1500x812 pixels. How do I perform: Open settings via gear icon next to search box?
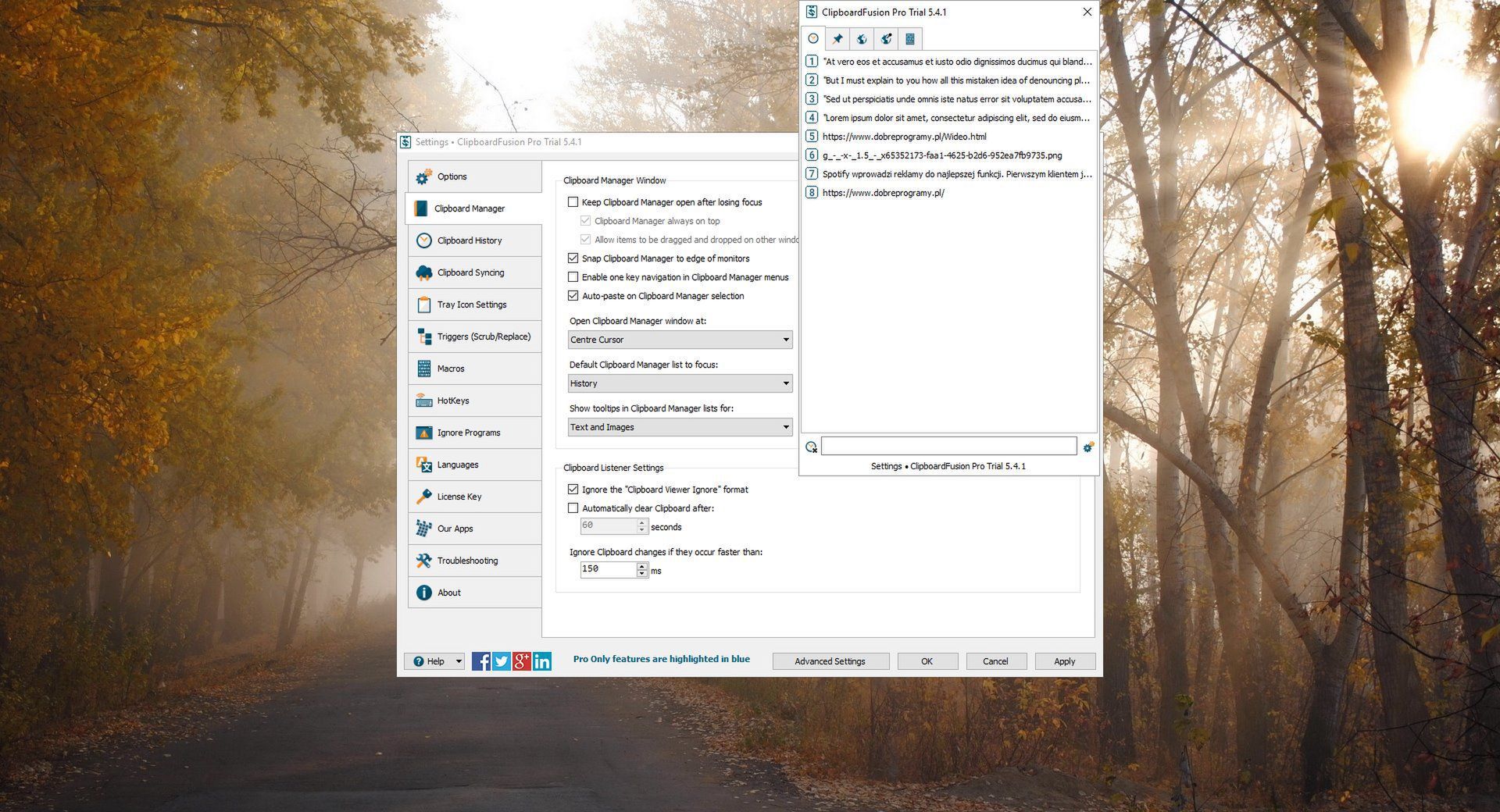click(1088, 446)
